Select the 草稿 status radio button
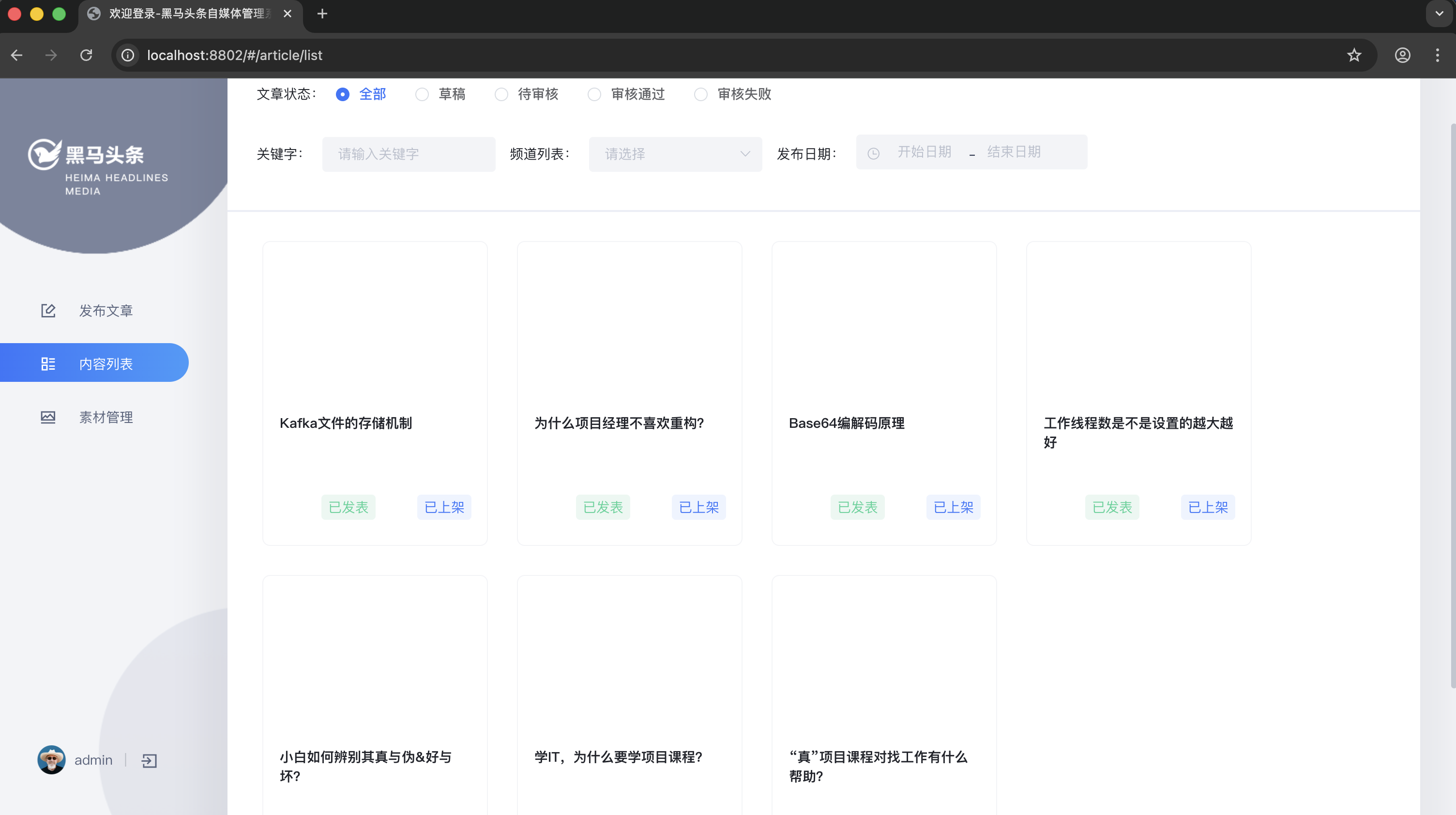The height and width of the screenshot is (815, 1456). pos(422,94)
